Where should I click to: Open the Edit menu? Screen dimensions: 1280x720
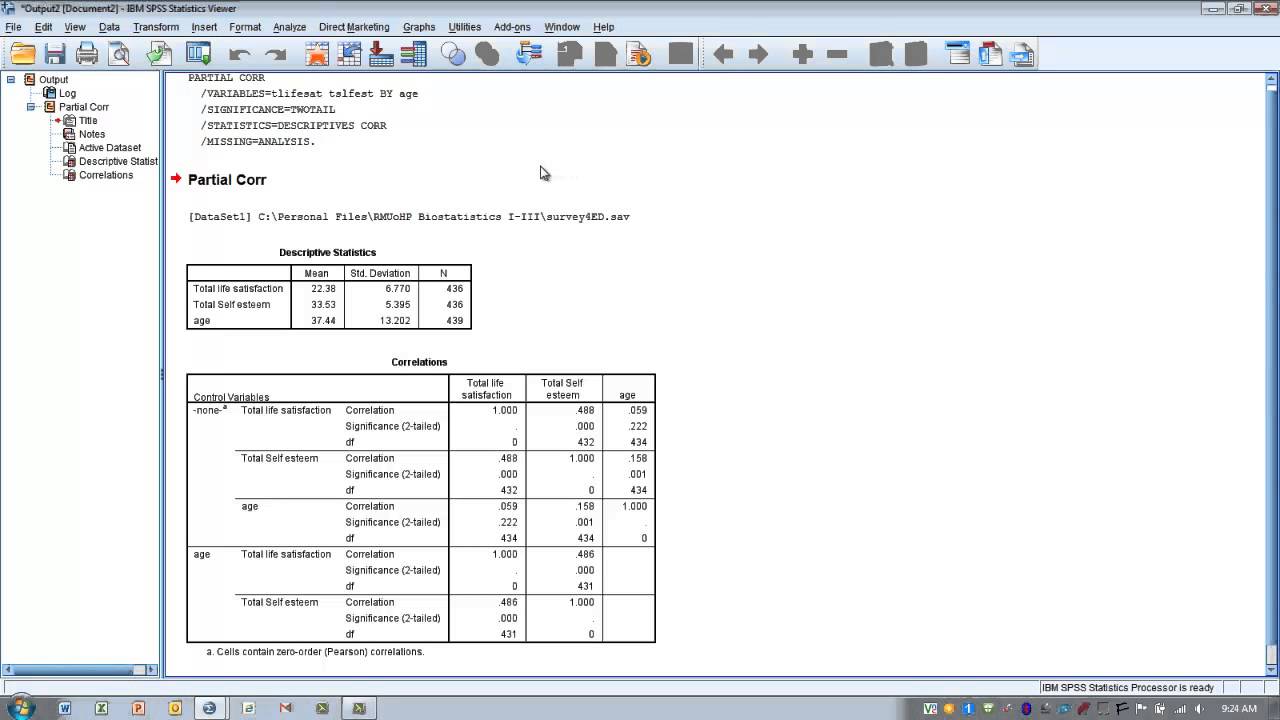click(43, 27)
